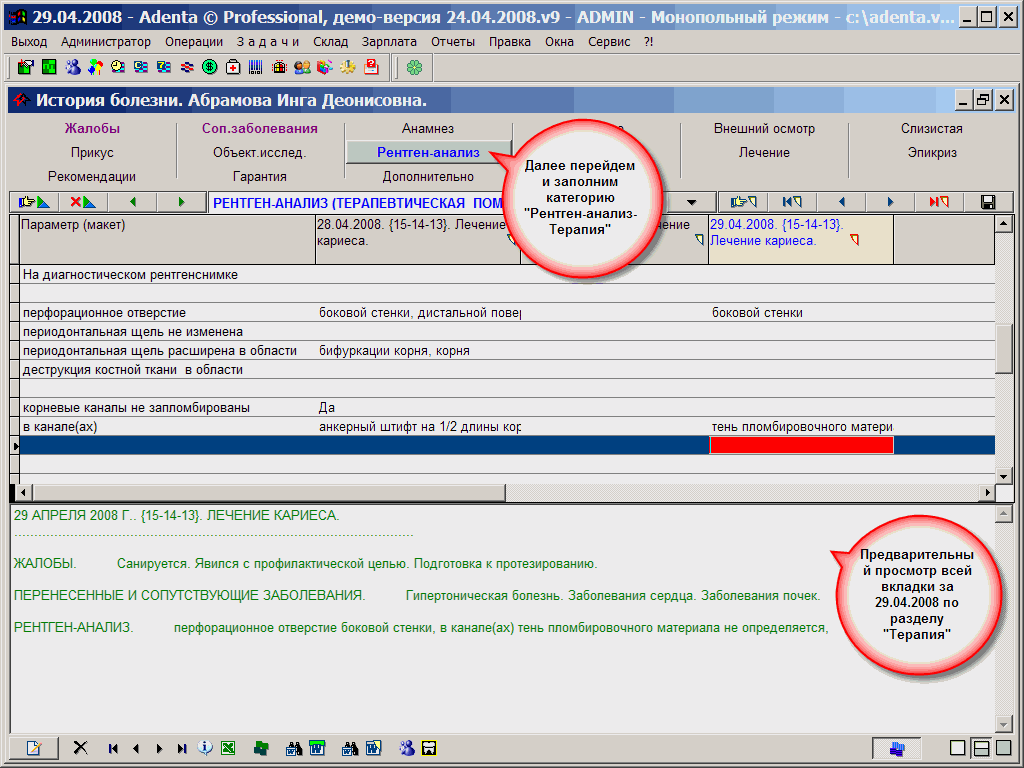The width and height of the screenshot is (1024, 768).
Task: Click the barcode icon in the toolbar
Action: 256,67
